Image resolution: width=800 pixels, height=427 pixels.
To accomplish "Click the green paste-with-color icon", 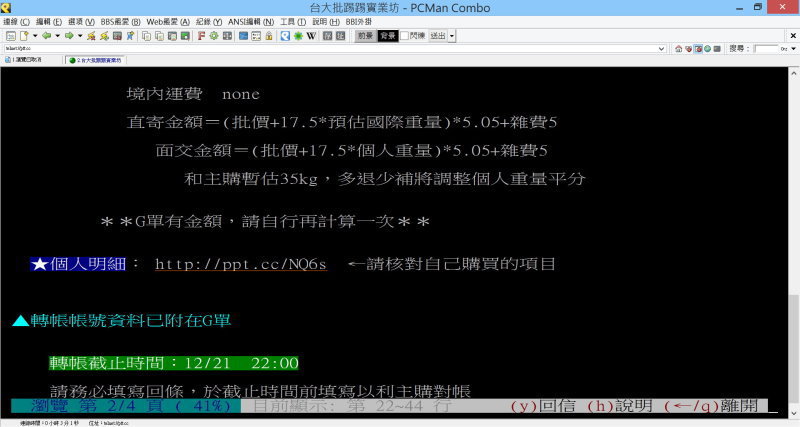I will click(185, 36).
